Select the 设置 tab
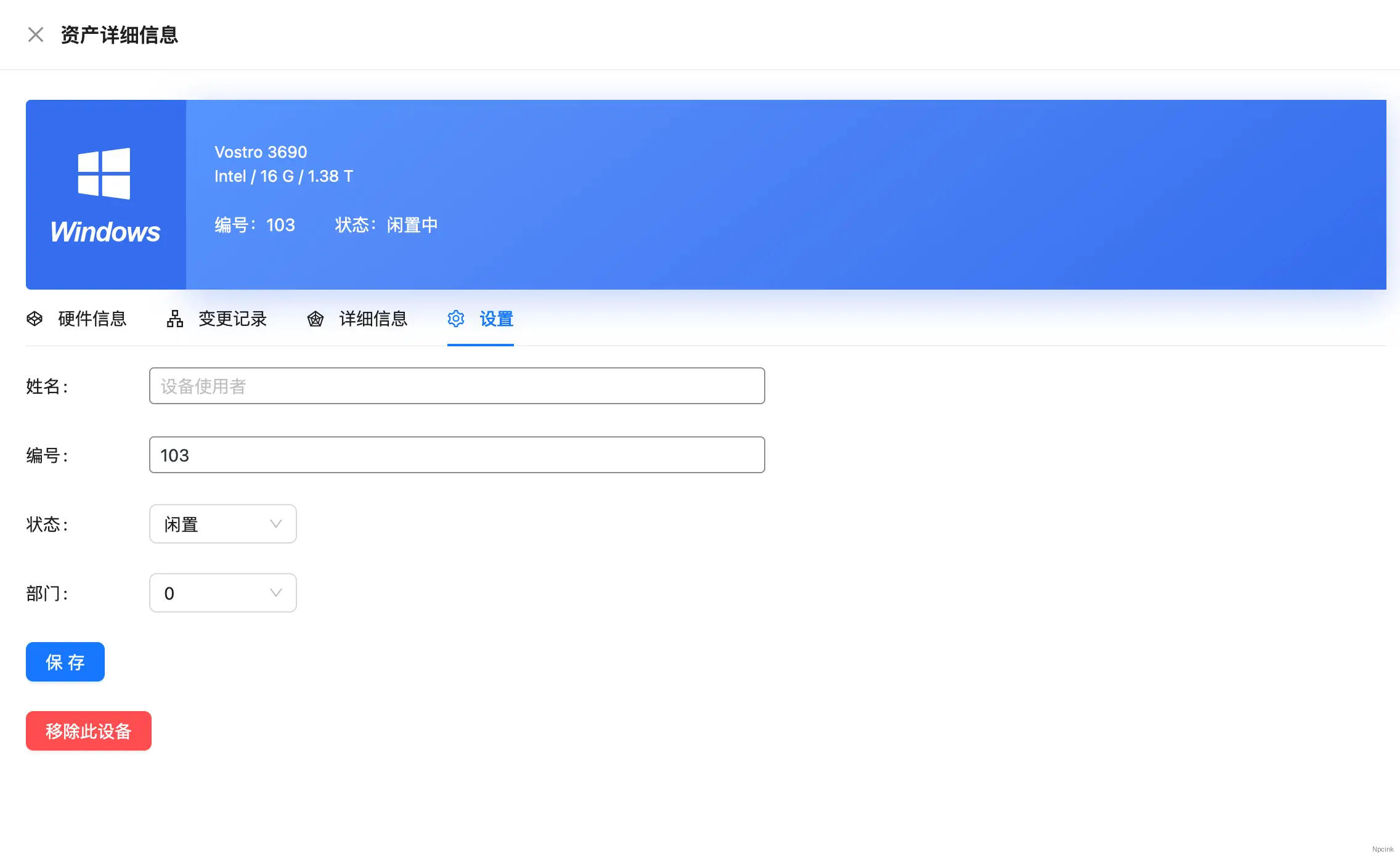The width and height of the screenshot is (1400, 859). pyautogui.click(x=481, y=319)
